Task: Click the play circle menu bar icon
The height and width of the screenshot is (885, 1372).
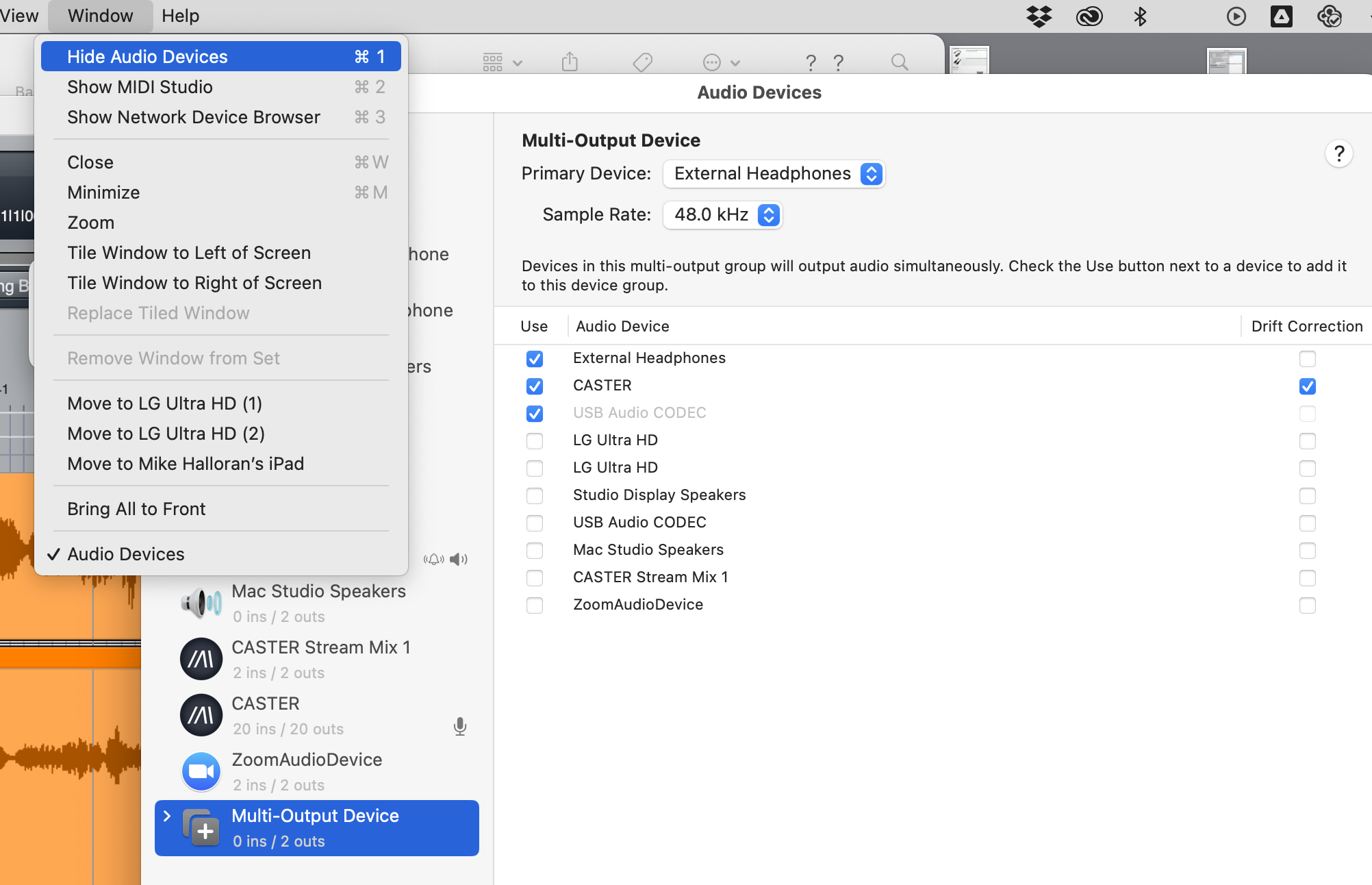Action: click(1236, 16)
